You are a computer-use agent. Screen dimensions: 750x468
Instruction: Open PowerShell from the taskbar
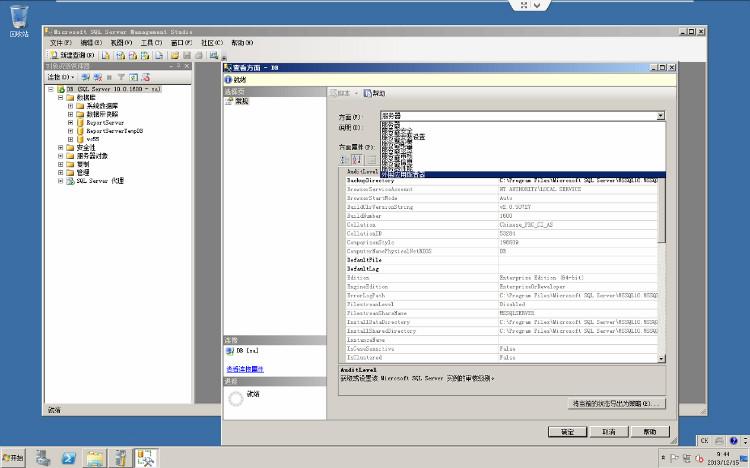pyautogui.click(x=68, y=458)
